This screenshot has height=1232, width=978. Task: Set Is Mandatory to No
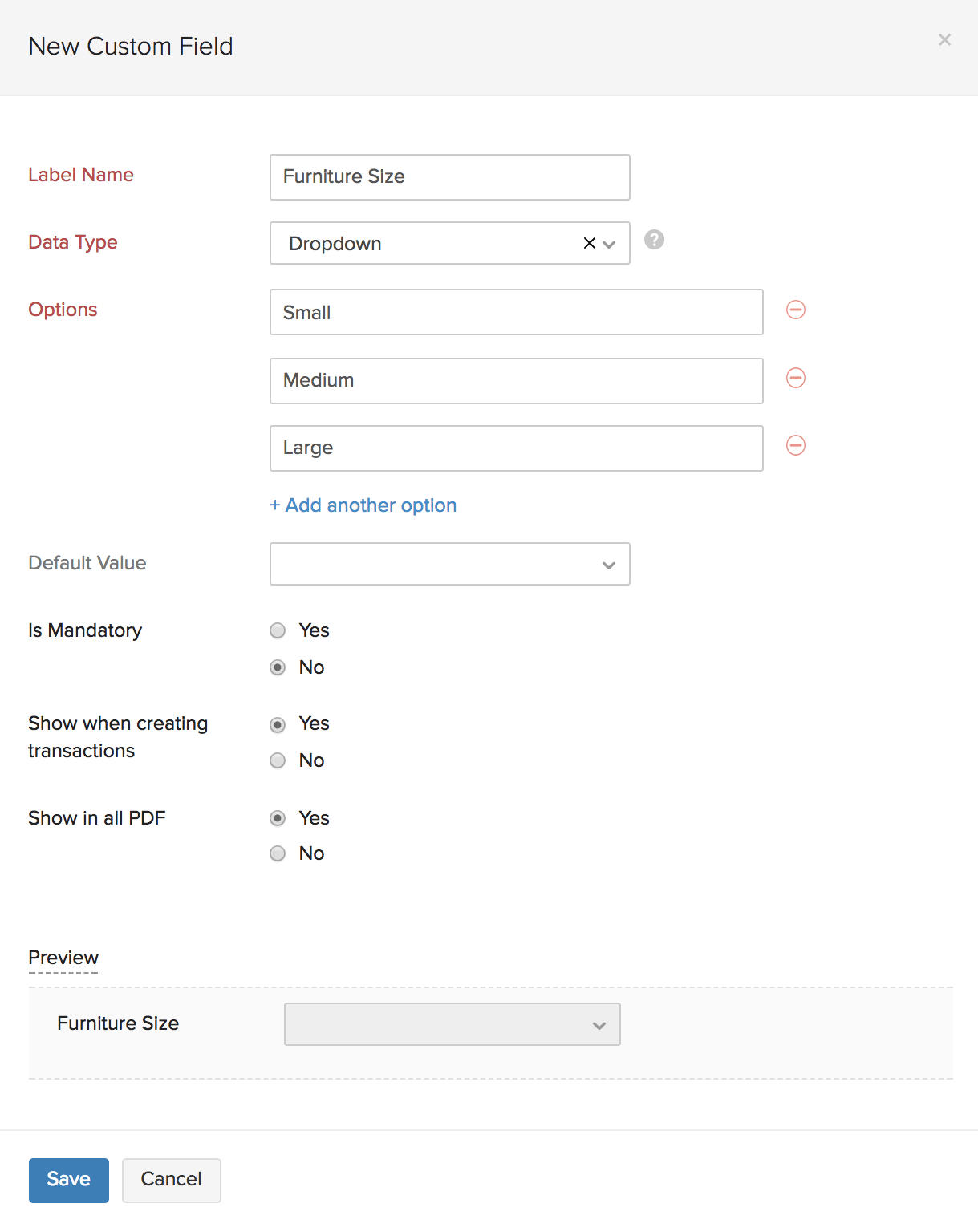[278, 667]
